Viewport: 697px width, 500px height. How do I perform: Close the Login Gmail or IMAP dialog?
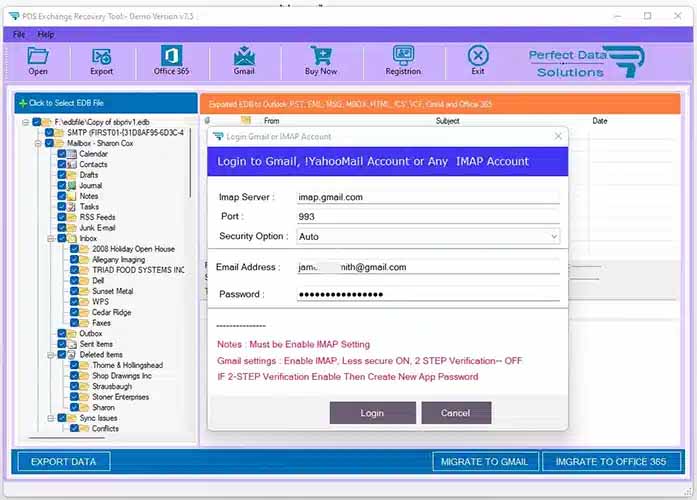point(558,136)
